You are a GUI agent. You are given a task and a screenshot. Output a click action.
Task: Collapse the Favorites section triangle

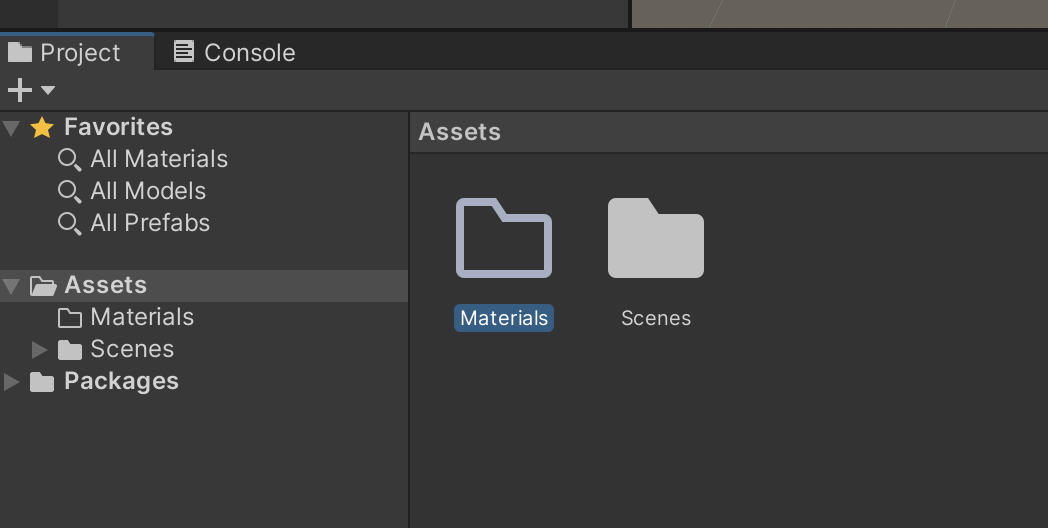point(11,127)
